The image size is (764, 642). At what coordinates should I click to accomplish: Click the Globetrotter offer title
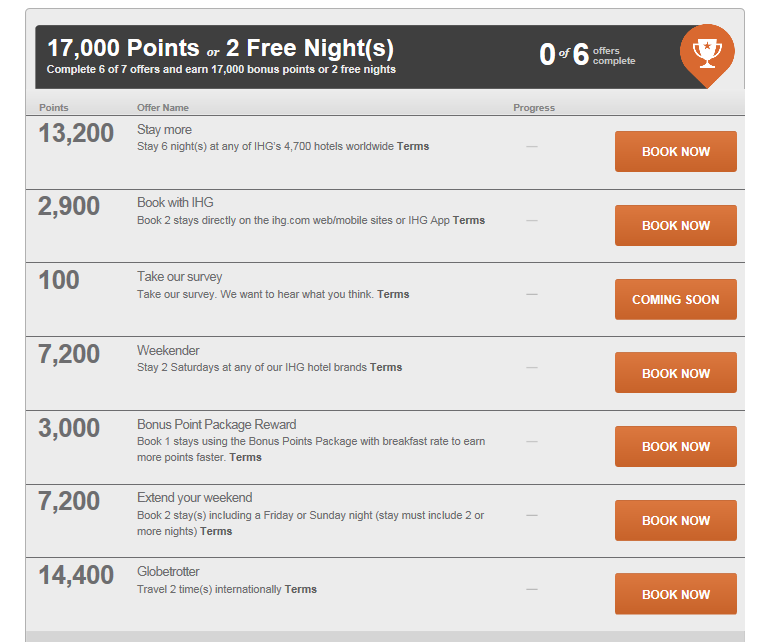click(168, 571)
